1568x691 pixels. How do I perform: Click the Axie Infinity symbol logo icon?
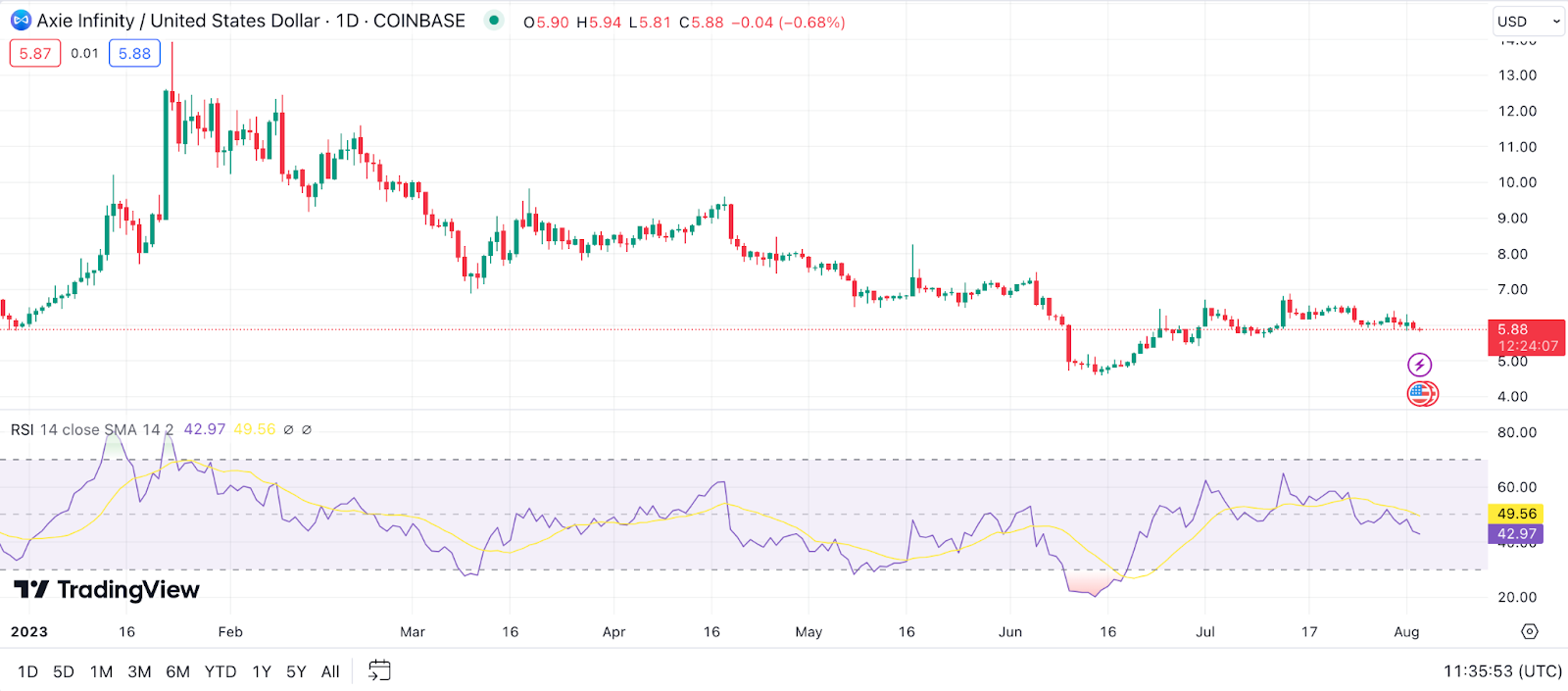(x=21, y=21)
